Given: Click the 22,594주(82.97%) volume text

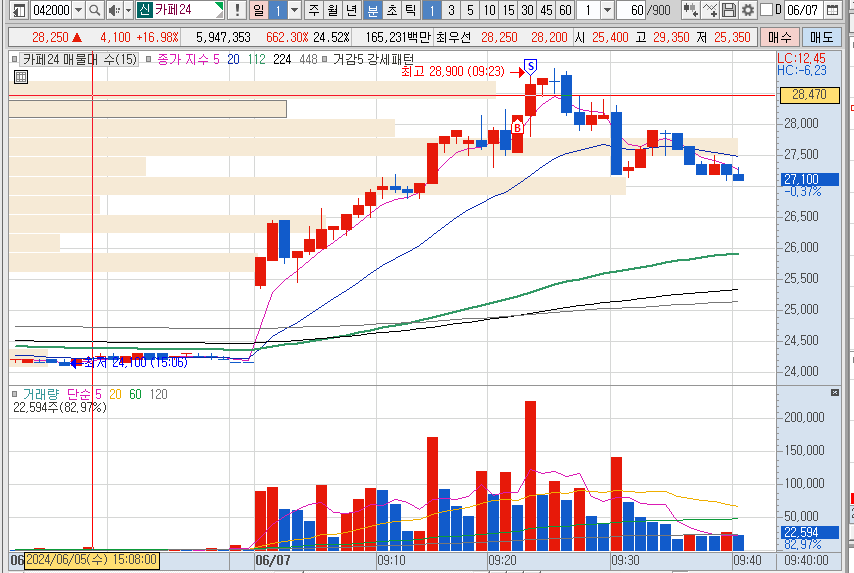Looking at the screenshot, I should 60,407.
